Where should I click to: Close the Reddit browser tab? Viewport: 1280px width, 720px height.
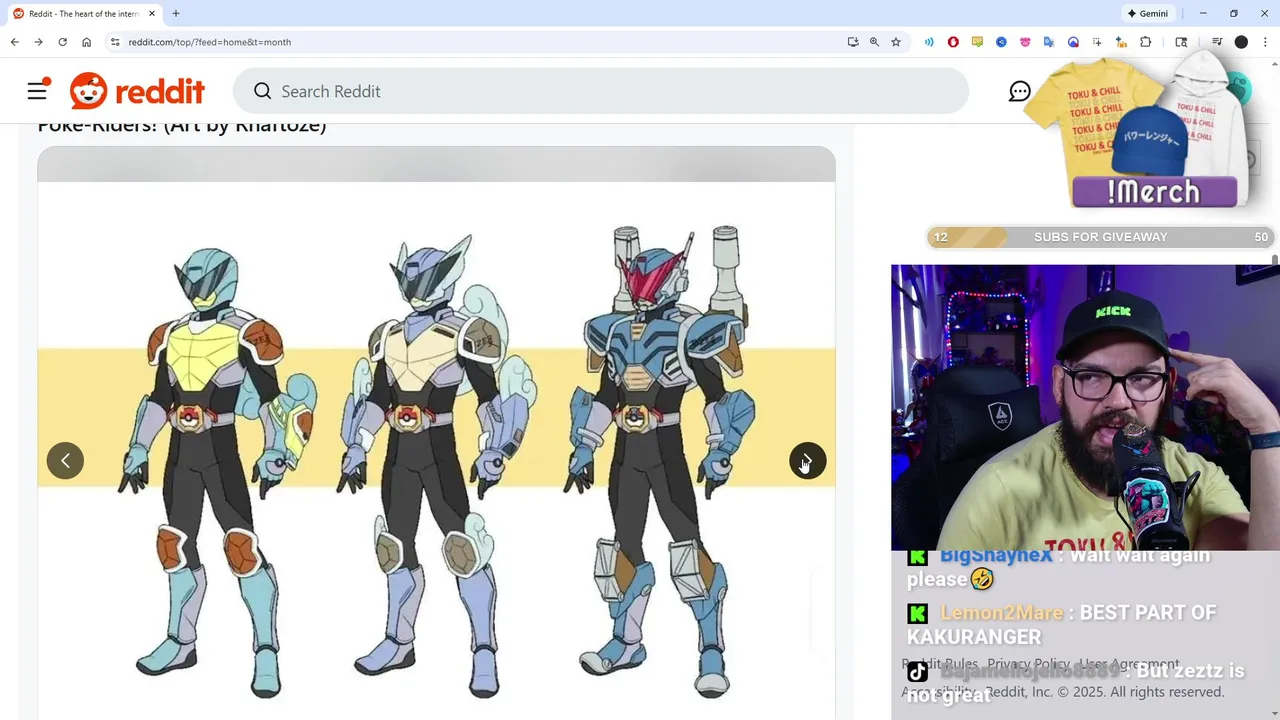(x=152, y=14)
